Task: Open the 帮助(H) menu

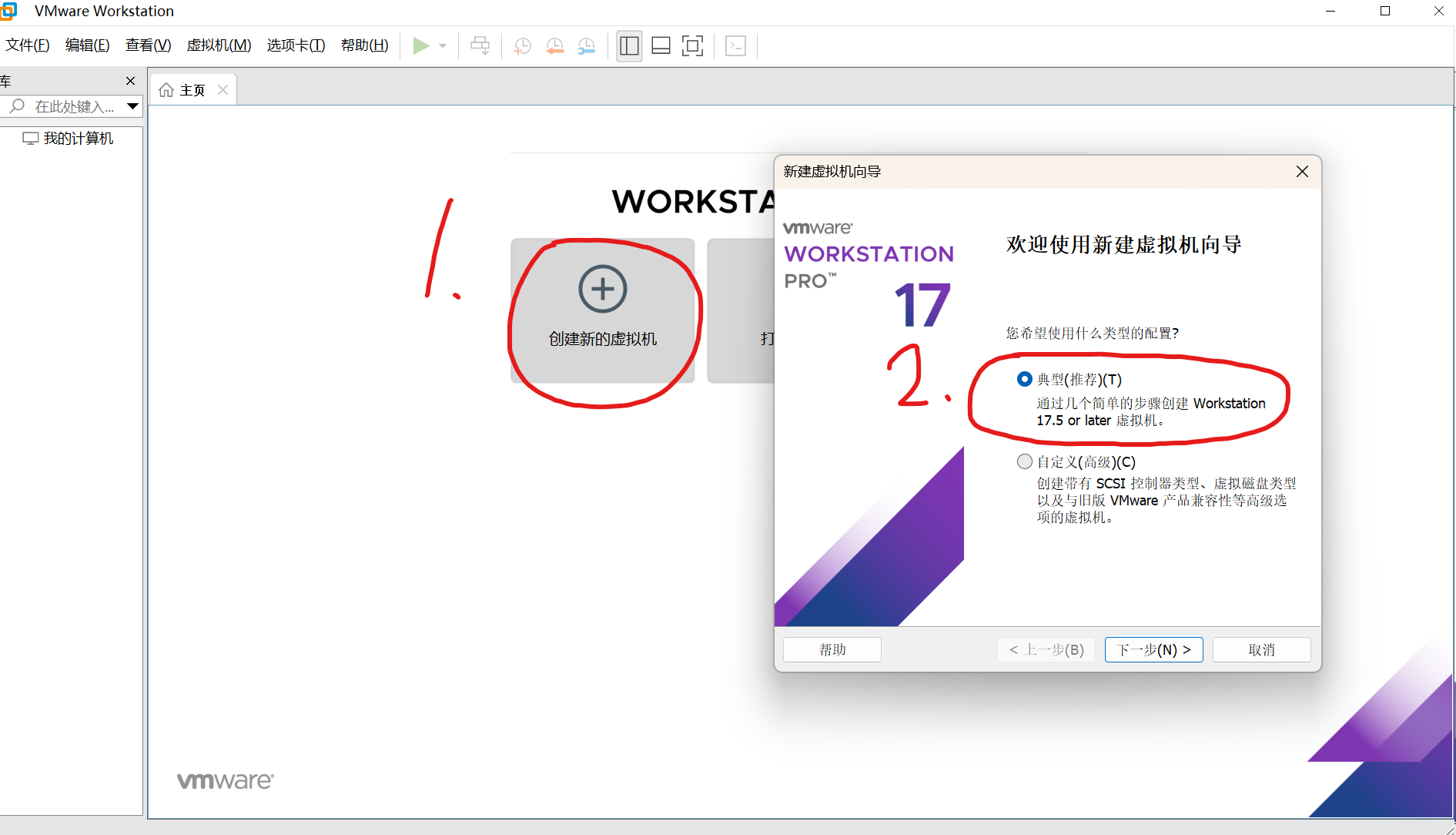Action: (365, 45)
